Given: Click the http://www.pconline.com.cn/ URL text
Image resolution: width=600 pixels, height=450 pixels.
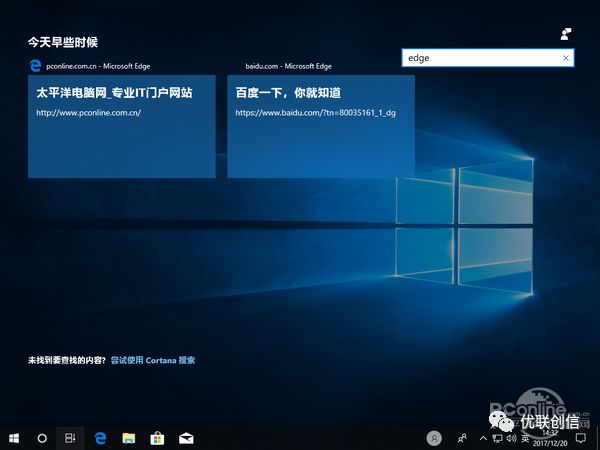Looking at the screenshot, I should [x=89, y=112].
